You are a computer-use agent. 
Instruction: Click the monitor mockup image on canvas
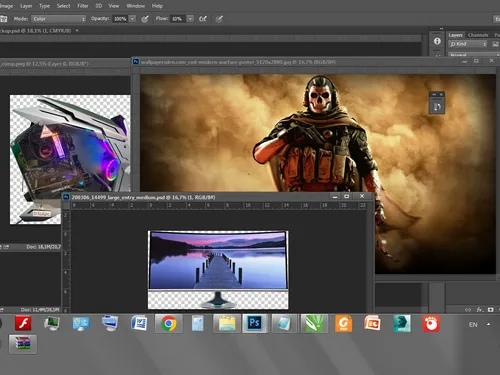point(218,270)
